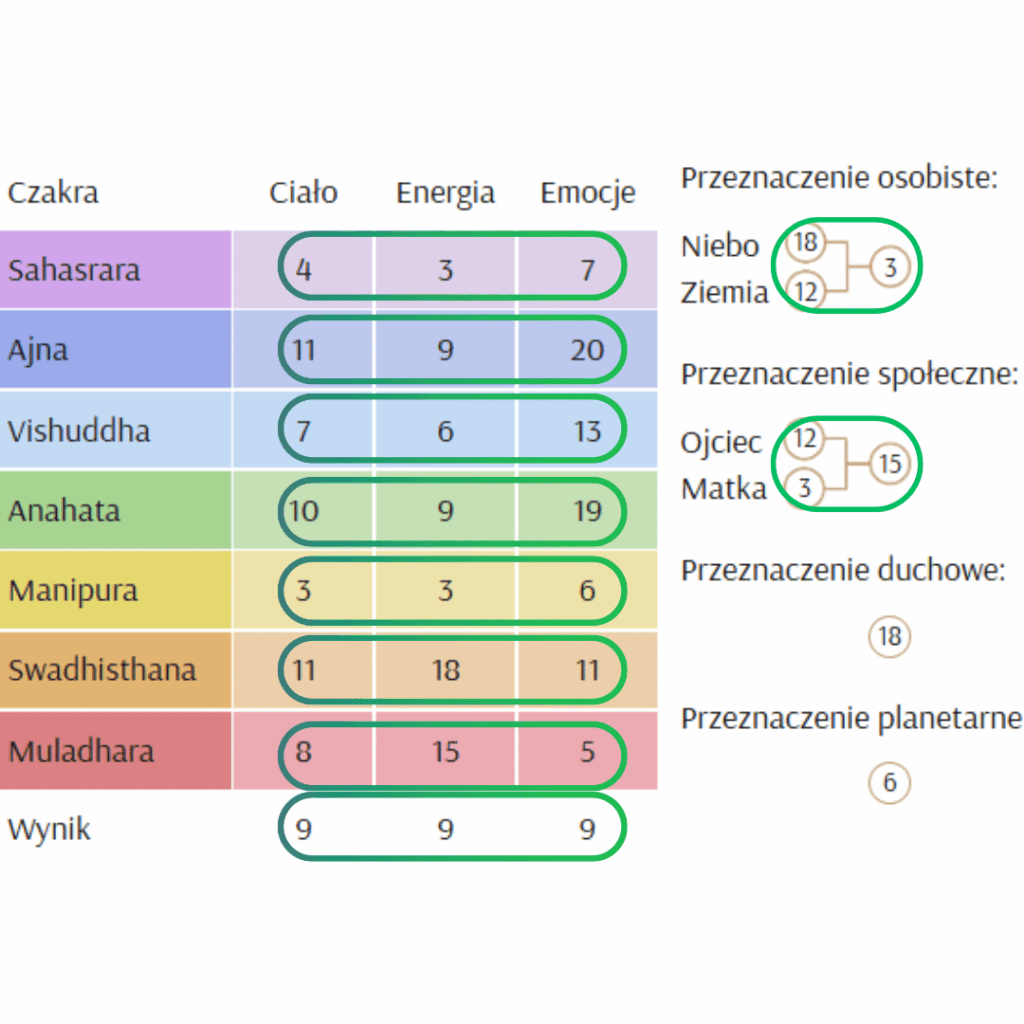The image size is (1024, 1024).
Task: Select the circled 3 result for Niebo and Ziemia
Action: 890,268
